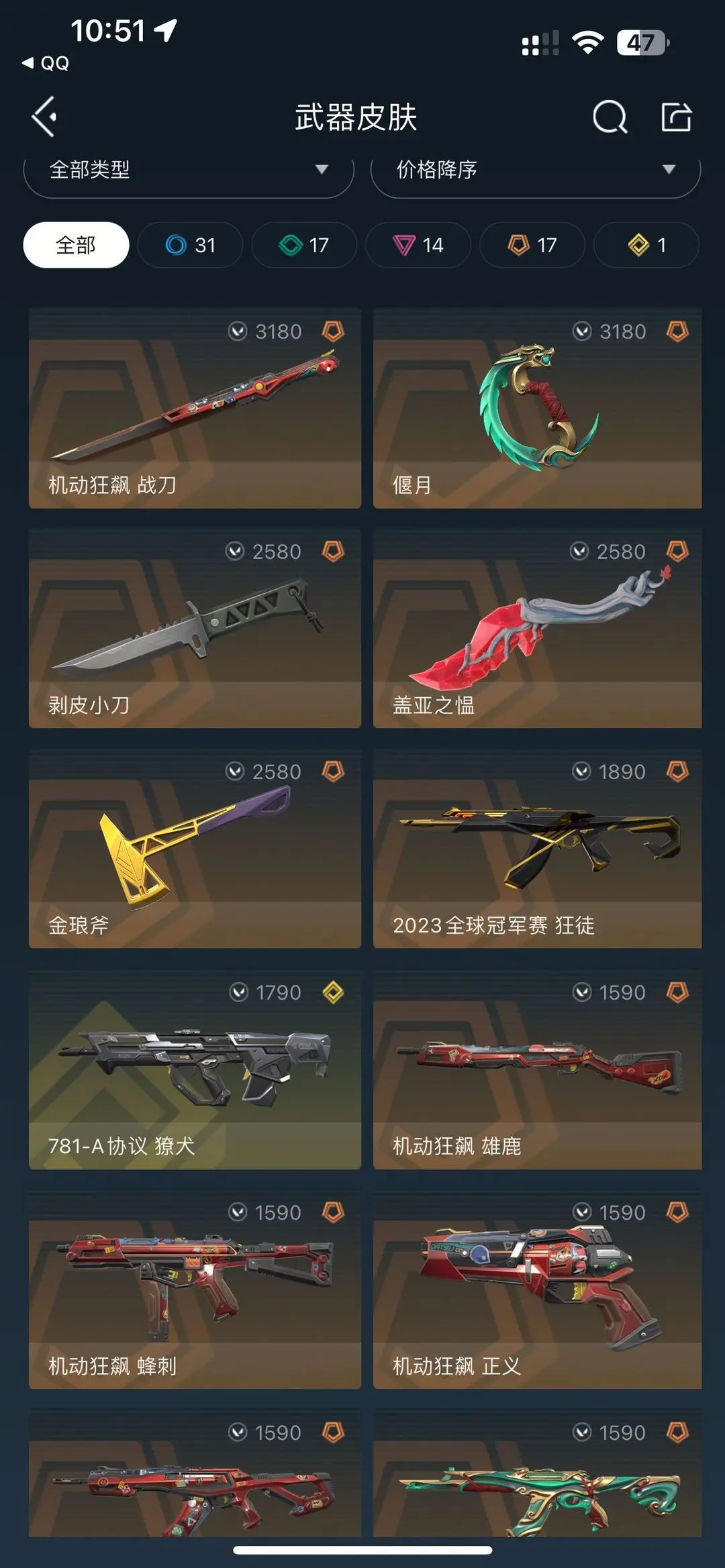
Task: Filter by green rarity tier with 17
Action: 304,245
